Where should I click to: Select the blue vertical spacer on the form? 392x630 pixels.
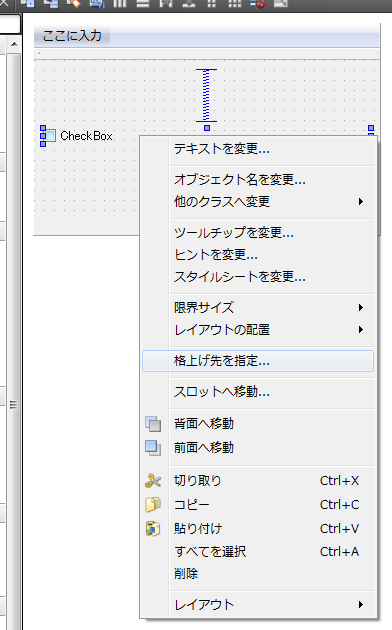pyautogui.click(x=206, y=96)
